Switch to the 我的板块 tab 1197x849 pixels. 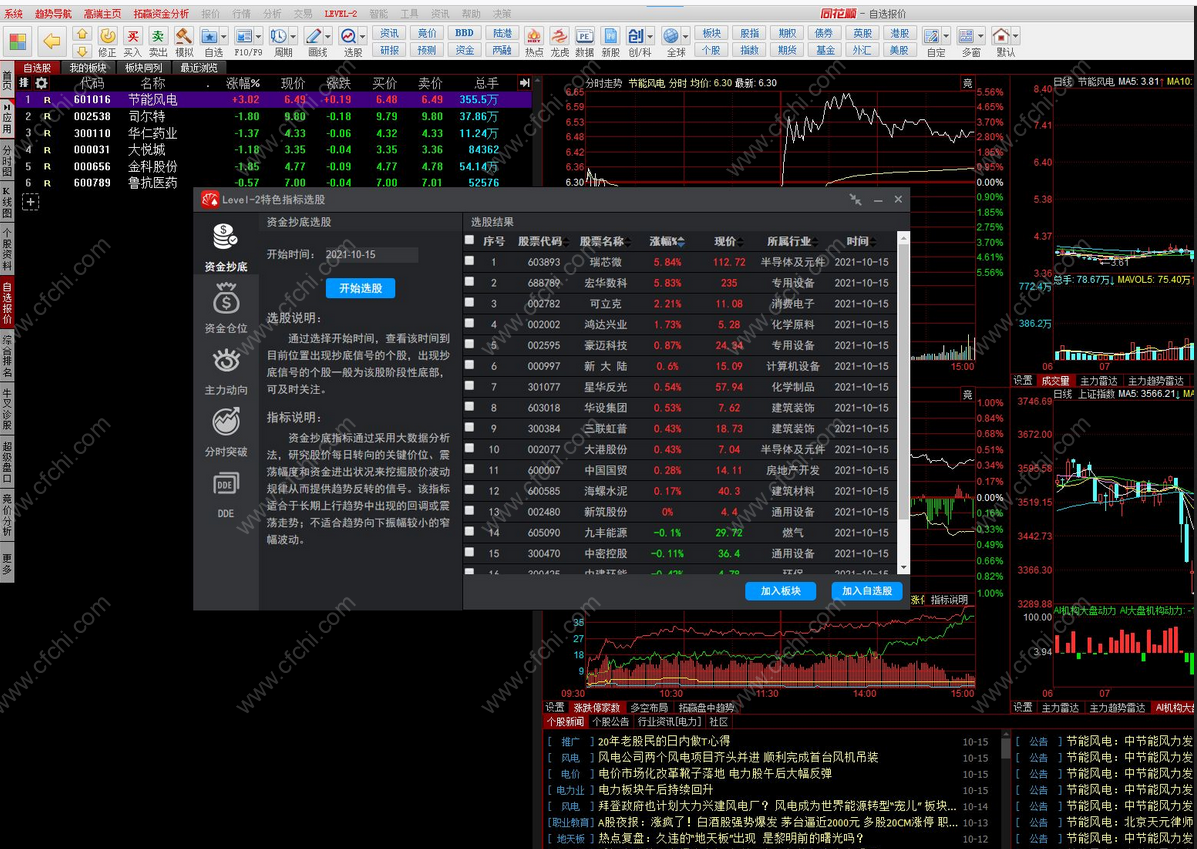(x=87, y=68)
